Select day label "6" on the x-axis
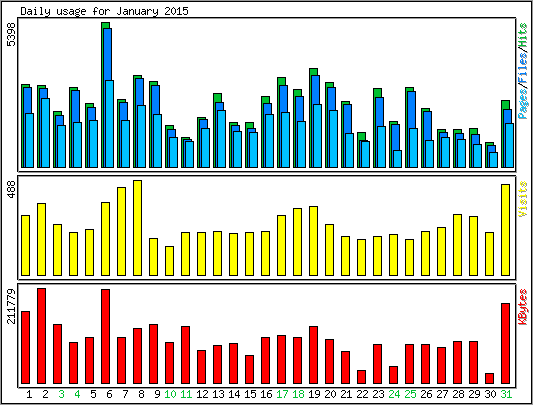 (x=109, y=394)
